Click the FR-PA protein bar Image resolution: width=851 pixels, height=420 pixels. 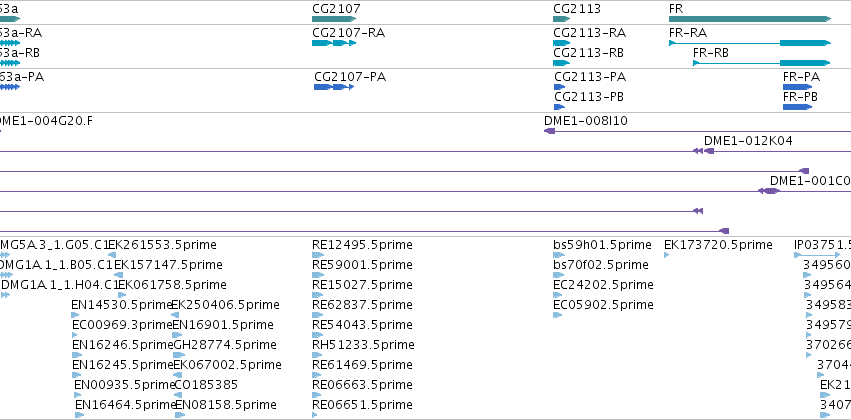[x=797, y=87]
